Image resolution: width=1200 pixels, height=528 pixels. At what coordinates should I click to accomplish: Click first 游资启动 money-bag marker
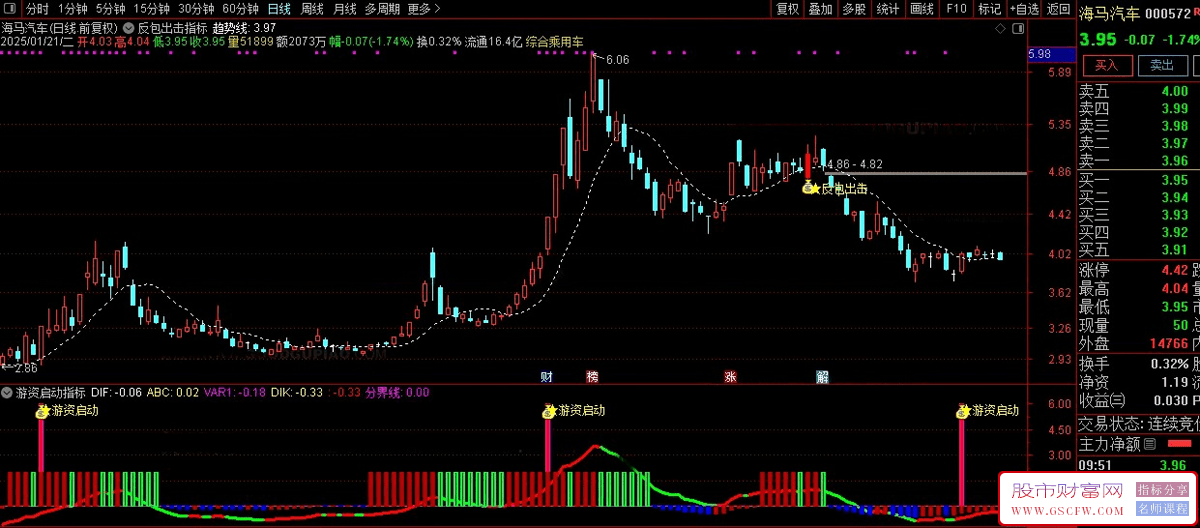(42, 410)
